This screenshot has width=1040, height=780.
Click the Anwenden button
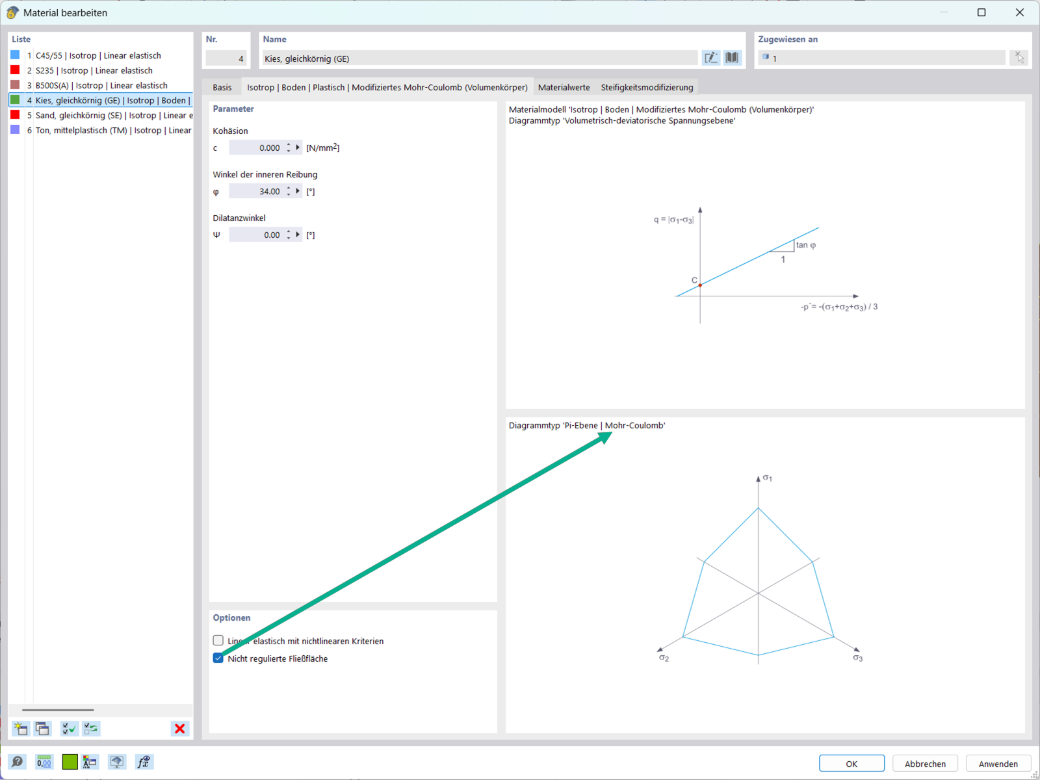[998, 763]
